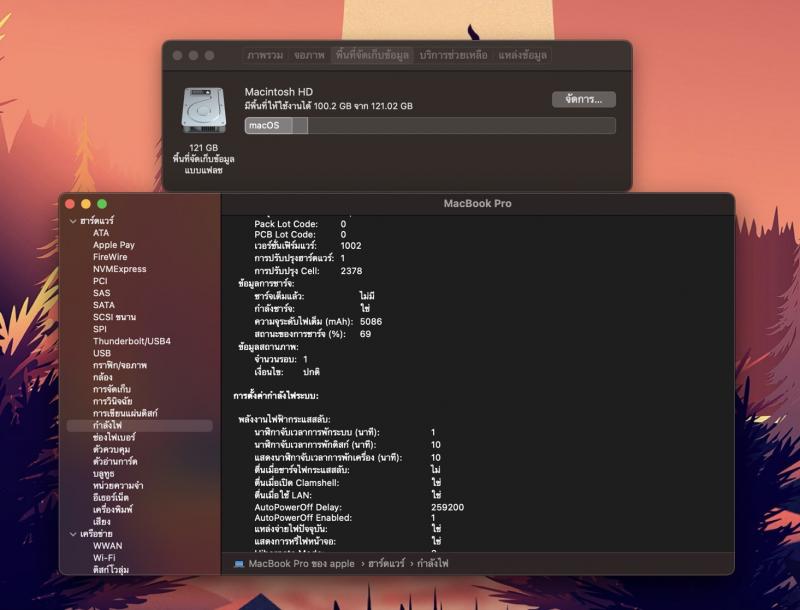The image size is (800, 610).
Task: Select บลูทูธ in the sidebar
Action: coord(104,474)
